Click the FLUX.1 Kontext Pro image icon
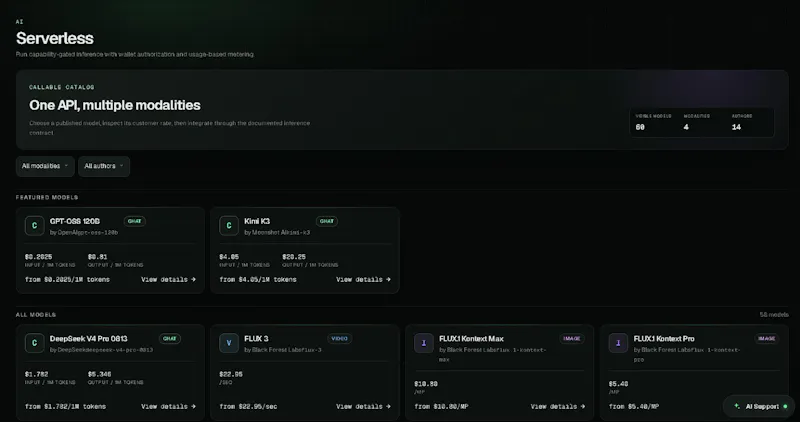800x422 pixels. coord(618,343)
